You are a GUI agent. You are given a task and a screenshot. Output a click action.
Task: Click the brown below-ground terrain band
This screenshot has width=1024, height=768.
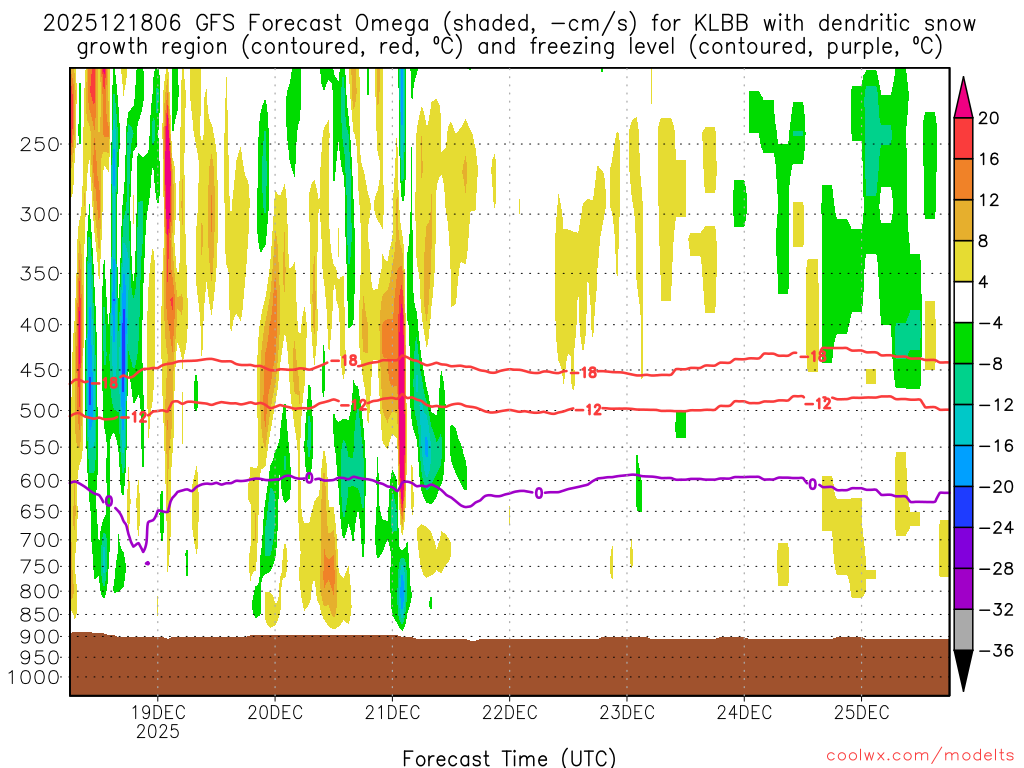pos(509,665)
